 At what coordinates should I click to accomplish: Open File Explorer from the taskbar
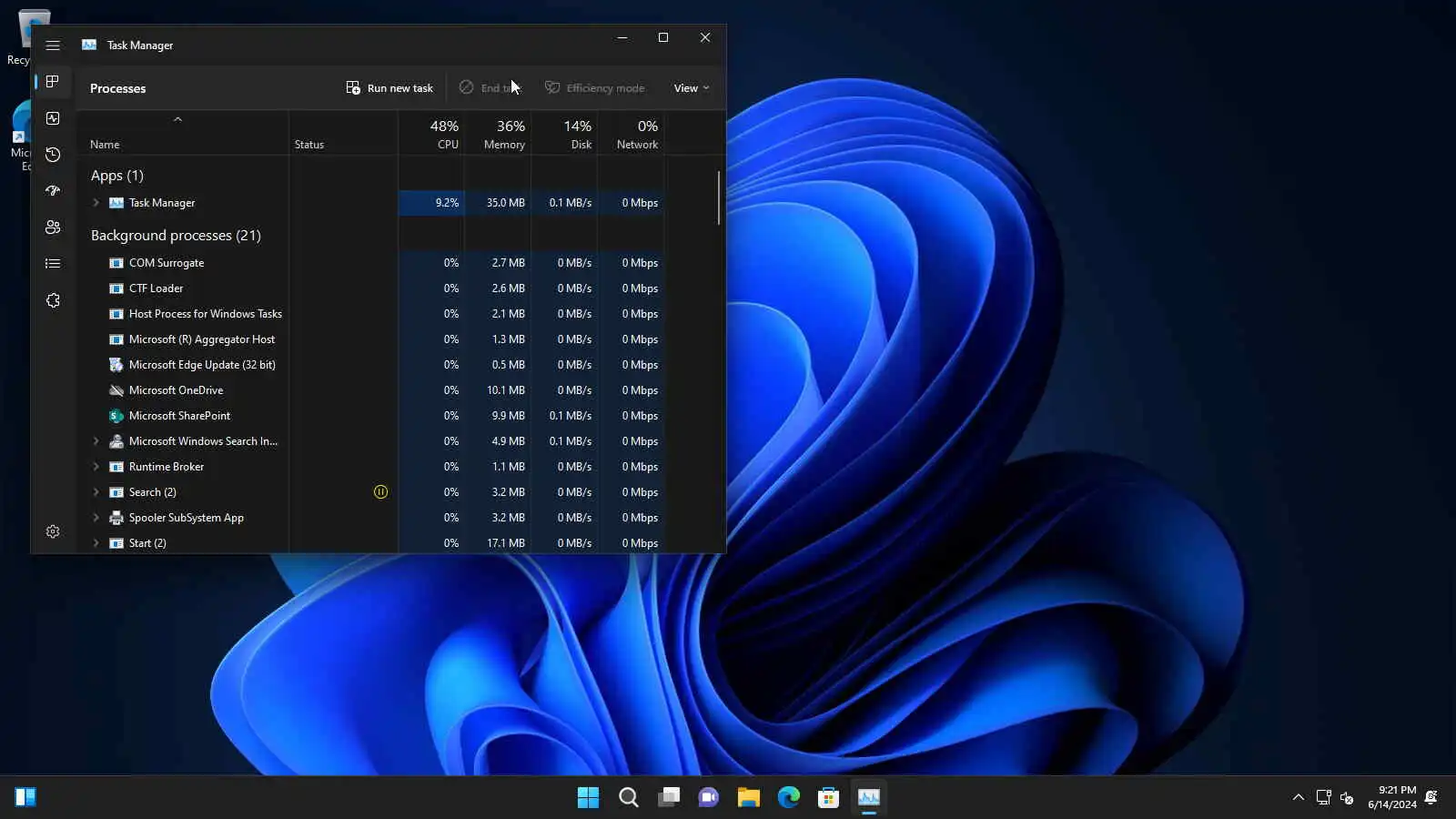748,798
